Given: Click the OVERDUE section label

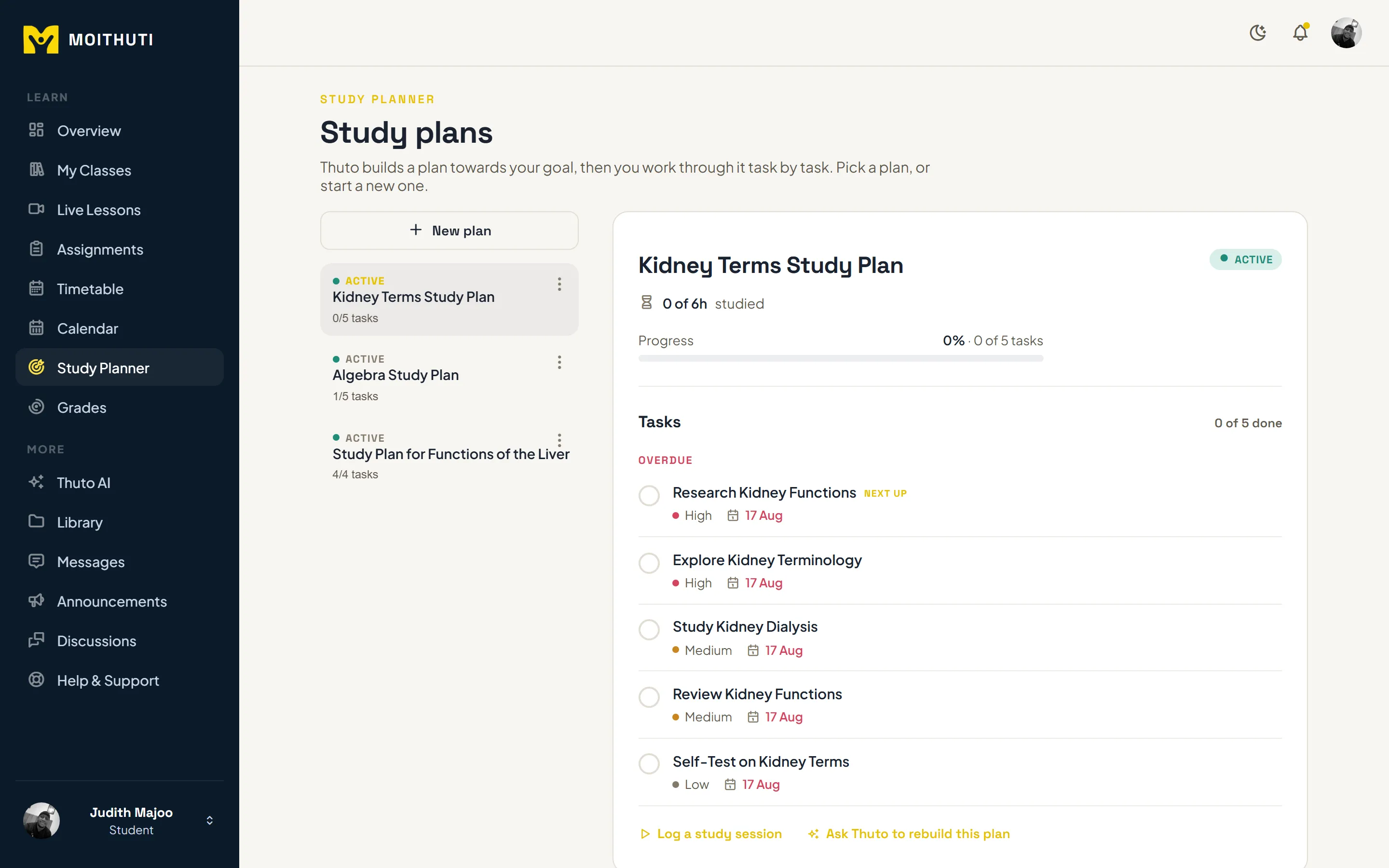Looking at the screenshot, I should click(x=665, y=461).
